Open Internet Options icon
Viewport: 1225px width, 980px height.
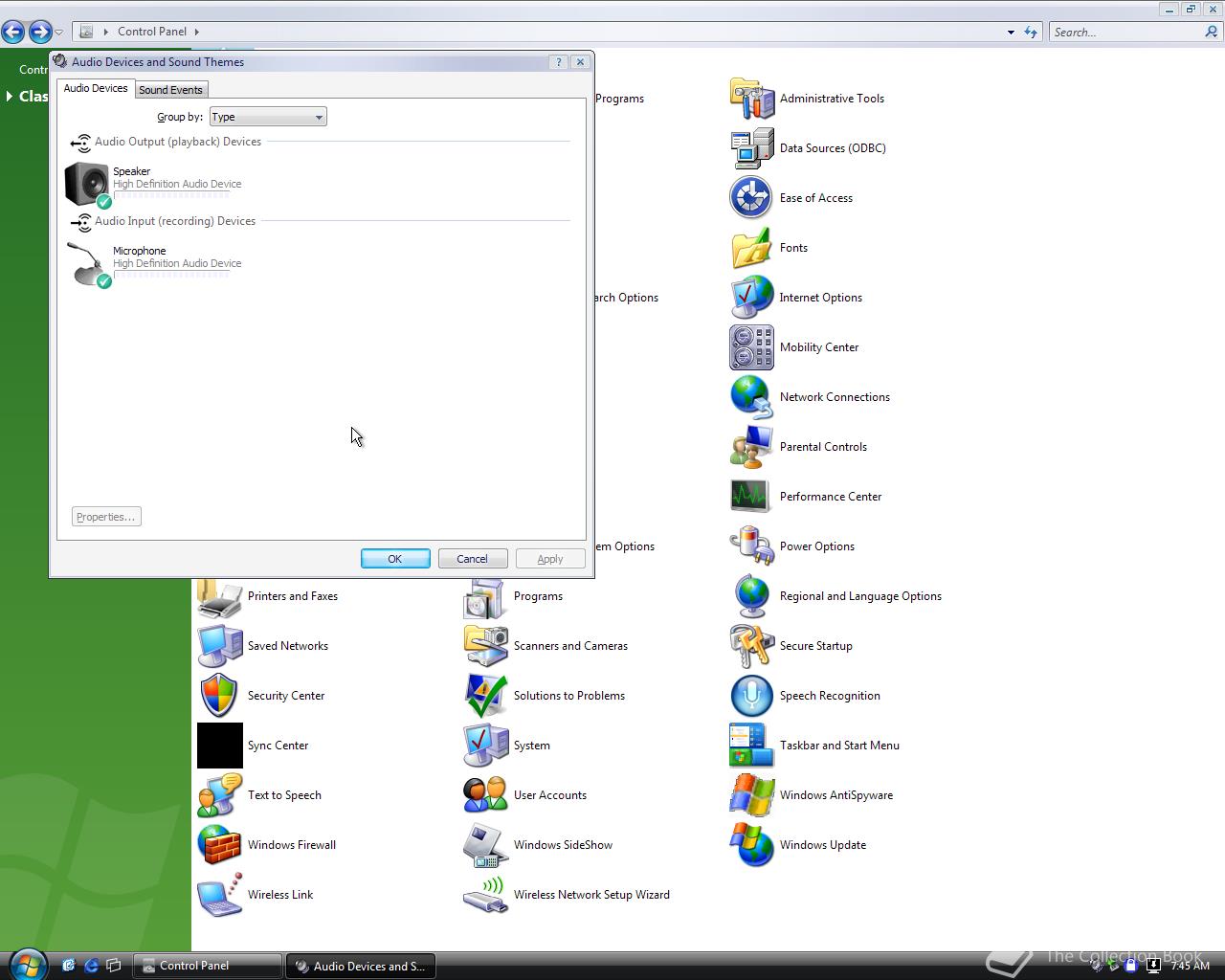tap(751, 298)
